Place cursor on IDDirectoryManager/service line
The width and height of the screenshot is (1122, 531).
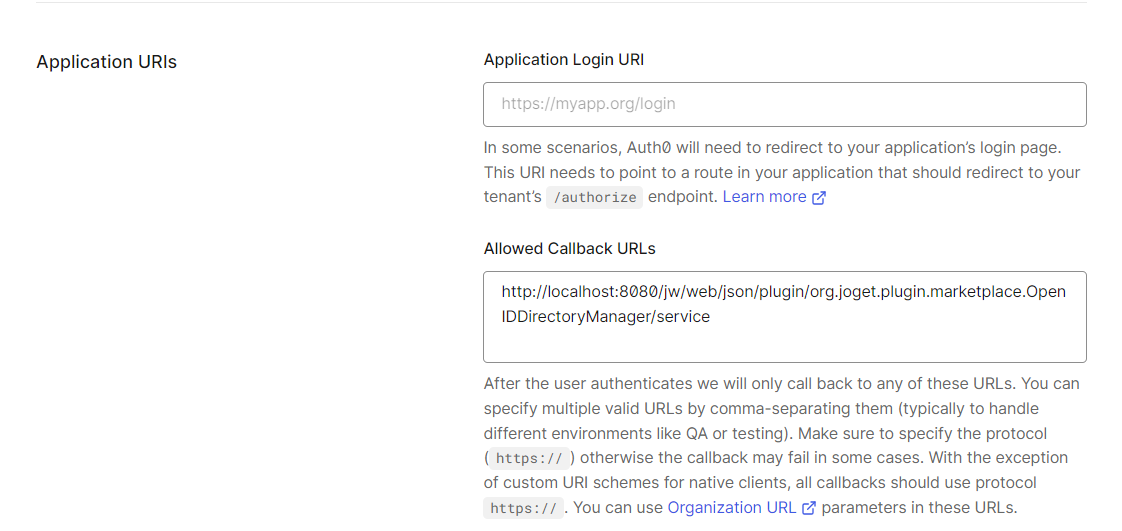(x=605, y=316)
